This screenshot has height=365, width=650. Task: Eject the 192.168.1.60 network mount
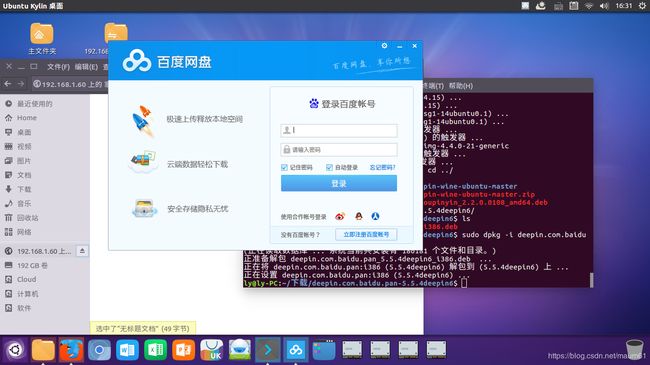point(82,251)
